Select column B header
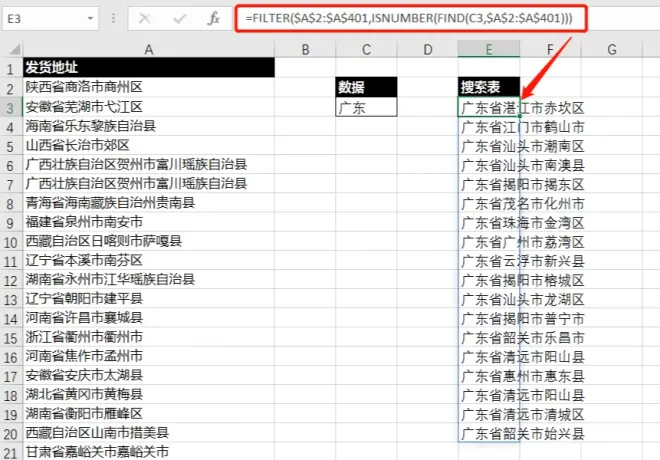The height and width of the screenshot is (460, 660). click(x=306, y=50)
